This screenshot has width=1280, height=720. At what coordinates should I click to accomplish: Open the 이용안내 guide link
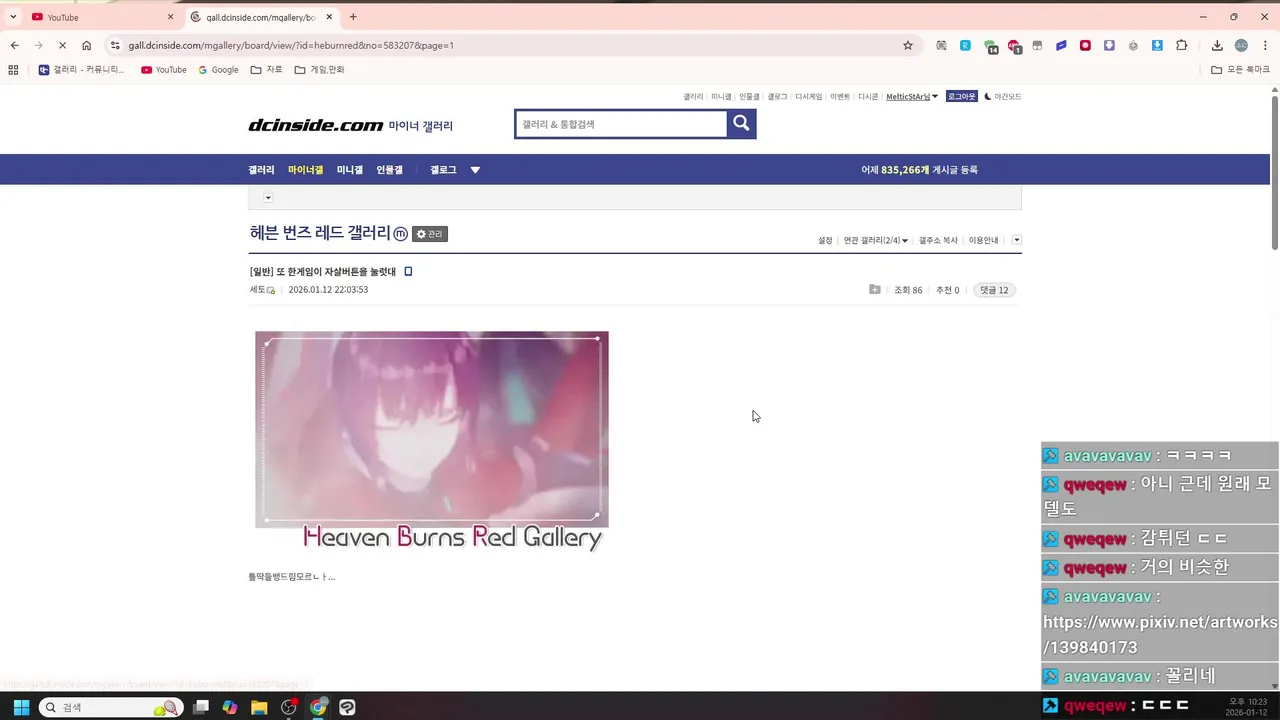(x=983, y=240)
